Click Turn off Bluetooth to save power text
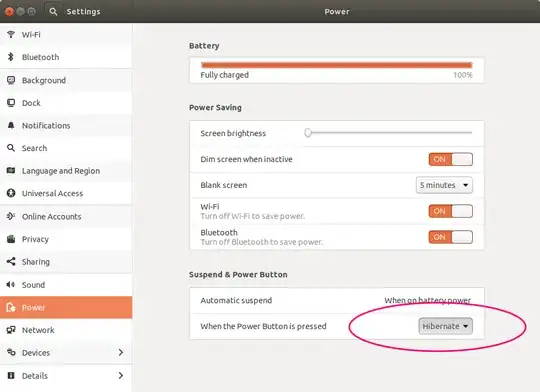Screen dimensions: 540x392 262,242
